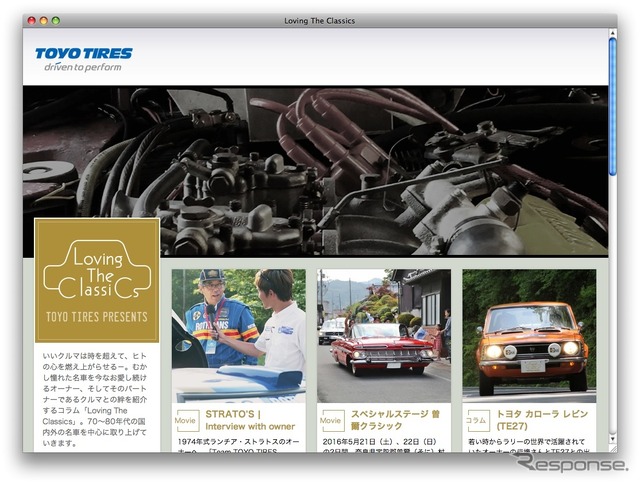The image size is (640, 484).
Task: Click the 'TOYO TIRES PRESENTS' text
Action: [97, 317]
